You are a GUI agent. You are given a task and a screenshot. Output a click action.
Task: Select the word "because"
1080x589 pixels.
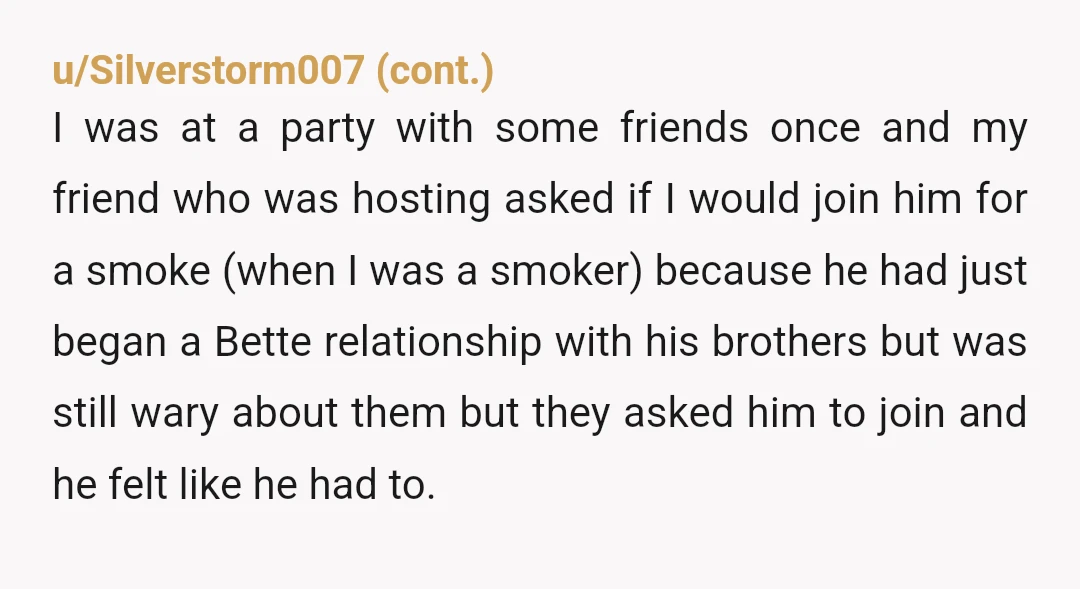pos(733,271)
